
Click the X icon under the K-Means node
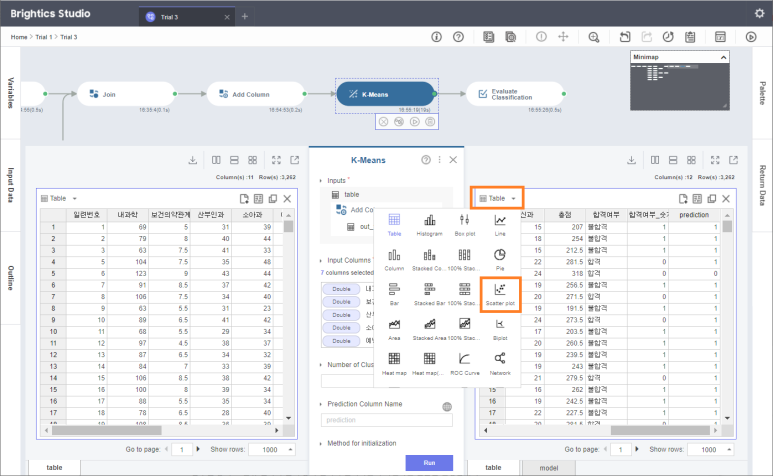(x=384, y=122)
